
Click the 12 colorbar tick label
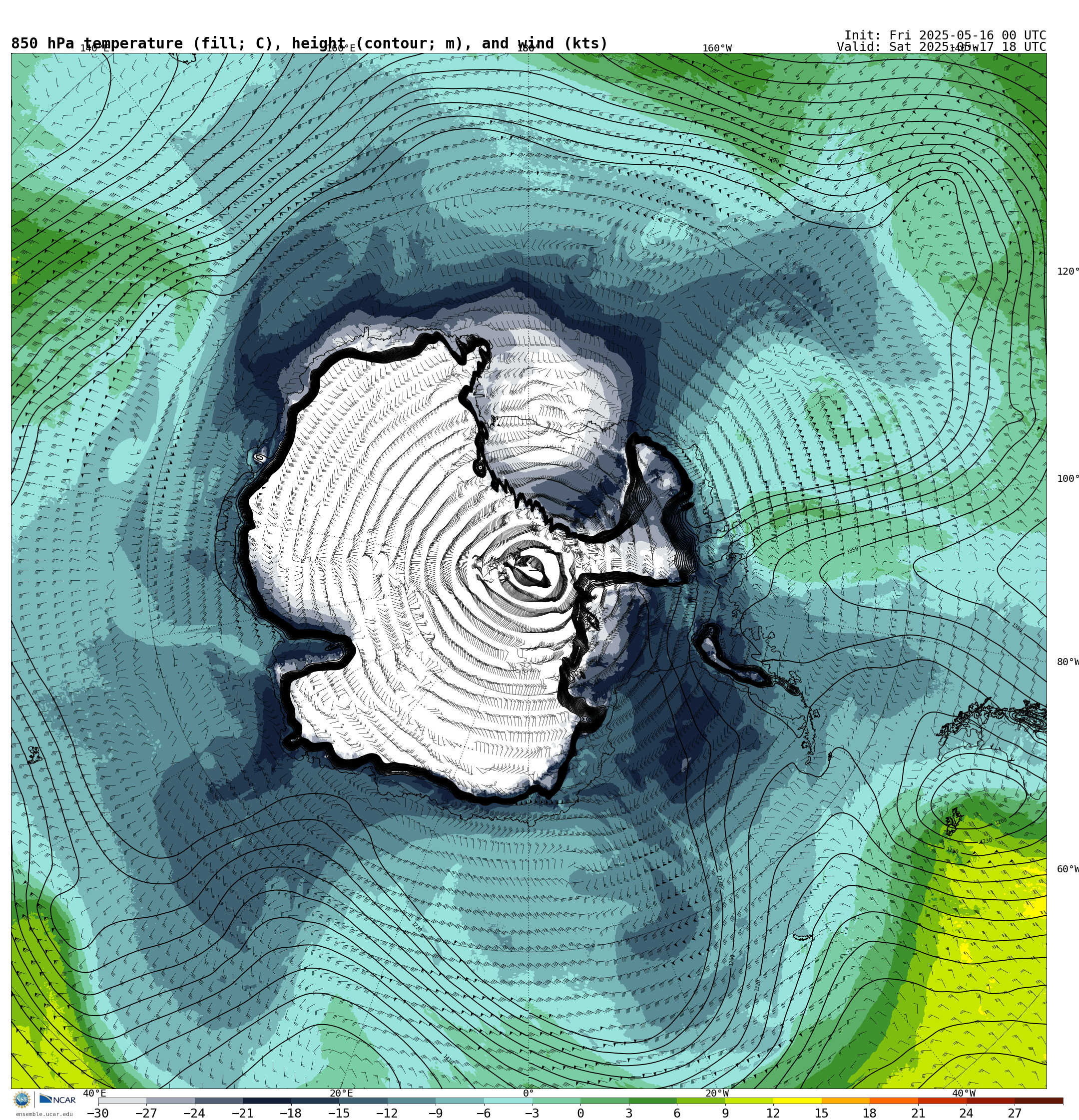point(773,1113)
